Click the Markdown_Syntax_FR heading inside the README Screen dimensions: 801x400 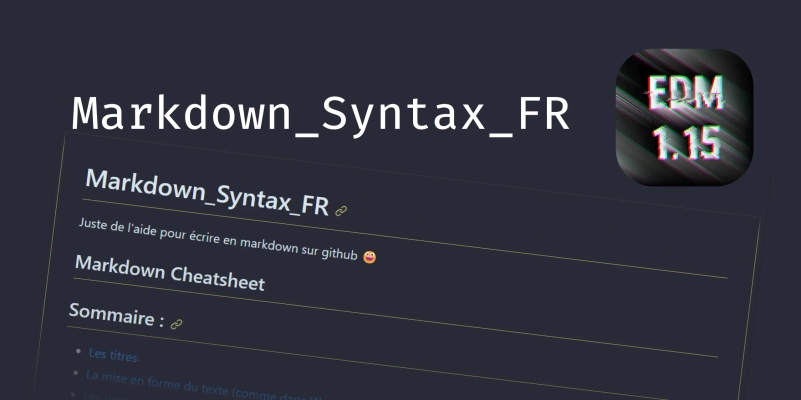[207, 192]
